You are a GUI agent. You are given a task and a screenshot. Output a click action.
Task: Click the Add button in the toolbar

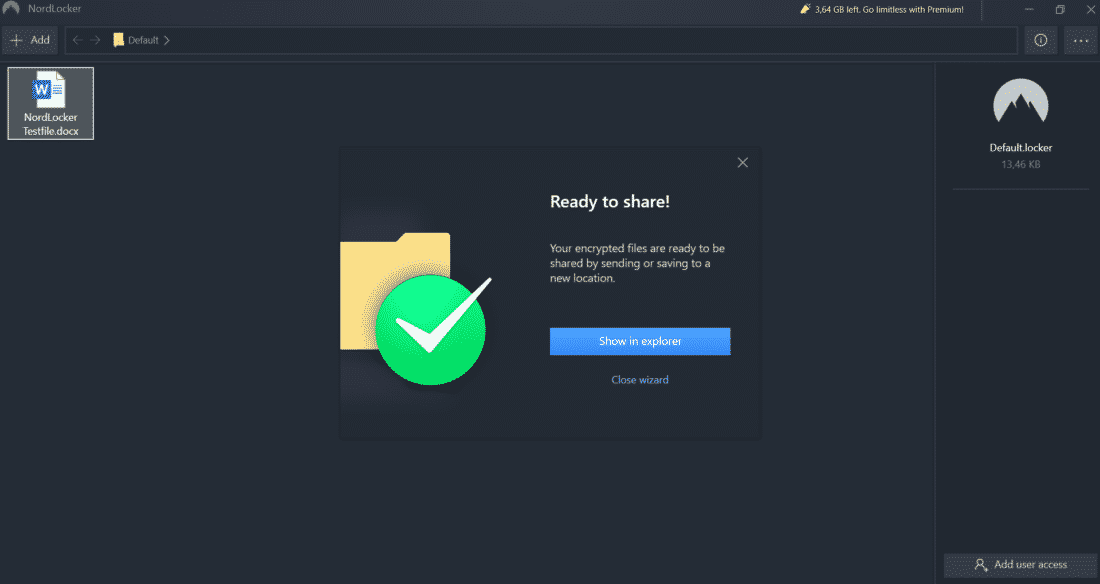[x=30, y=40]
